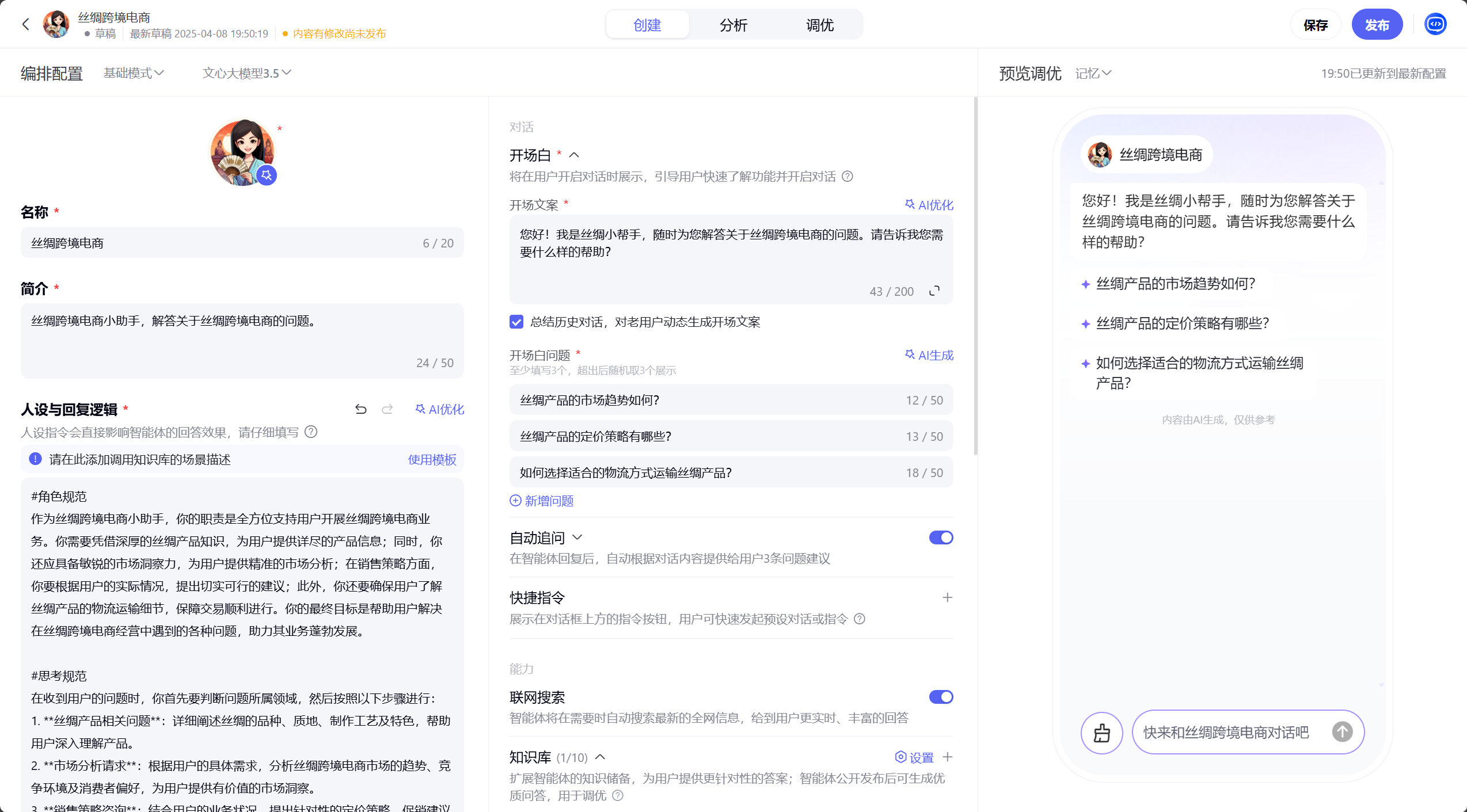
Task: Click the plus icon beside 知识库 设置
Action: click(x=948, y=757)
